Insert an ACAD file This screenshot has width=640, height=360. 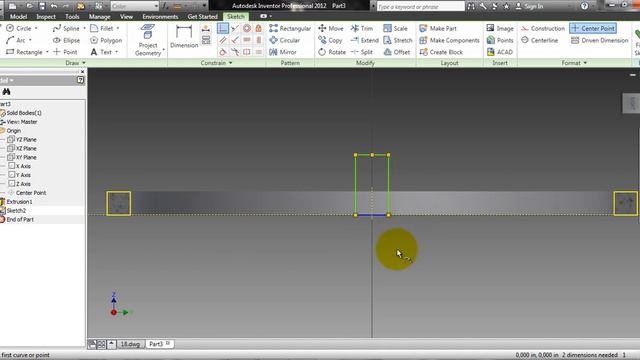coord(500,52)
